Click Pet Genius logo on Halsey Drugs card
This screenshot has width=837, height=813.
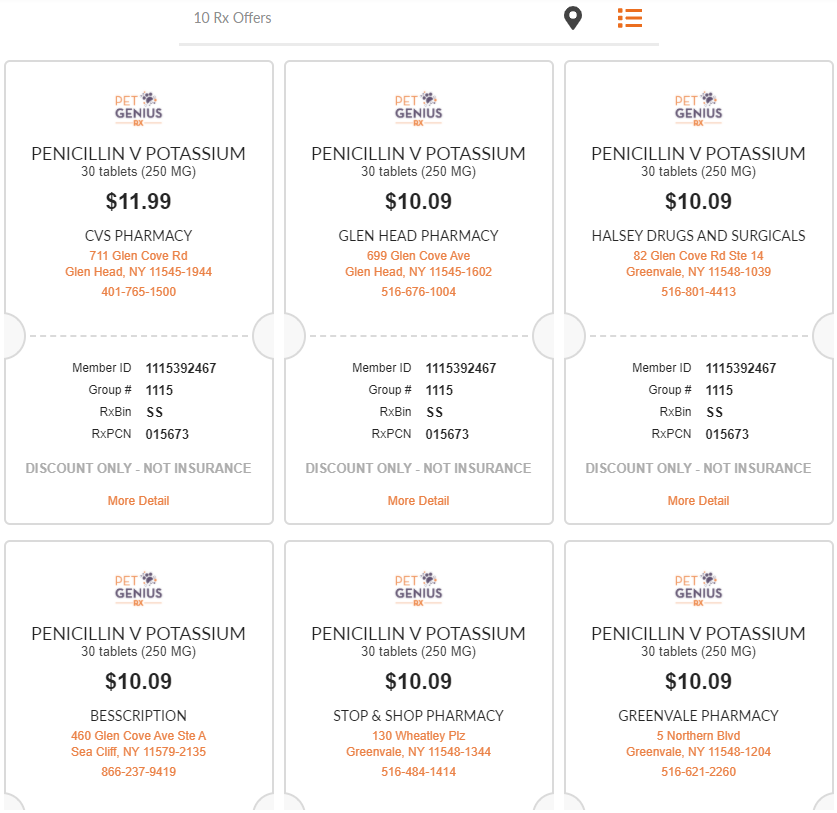click(698, 109)
